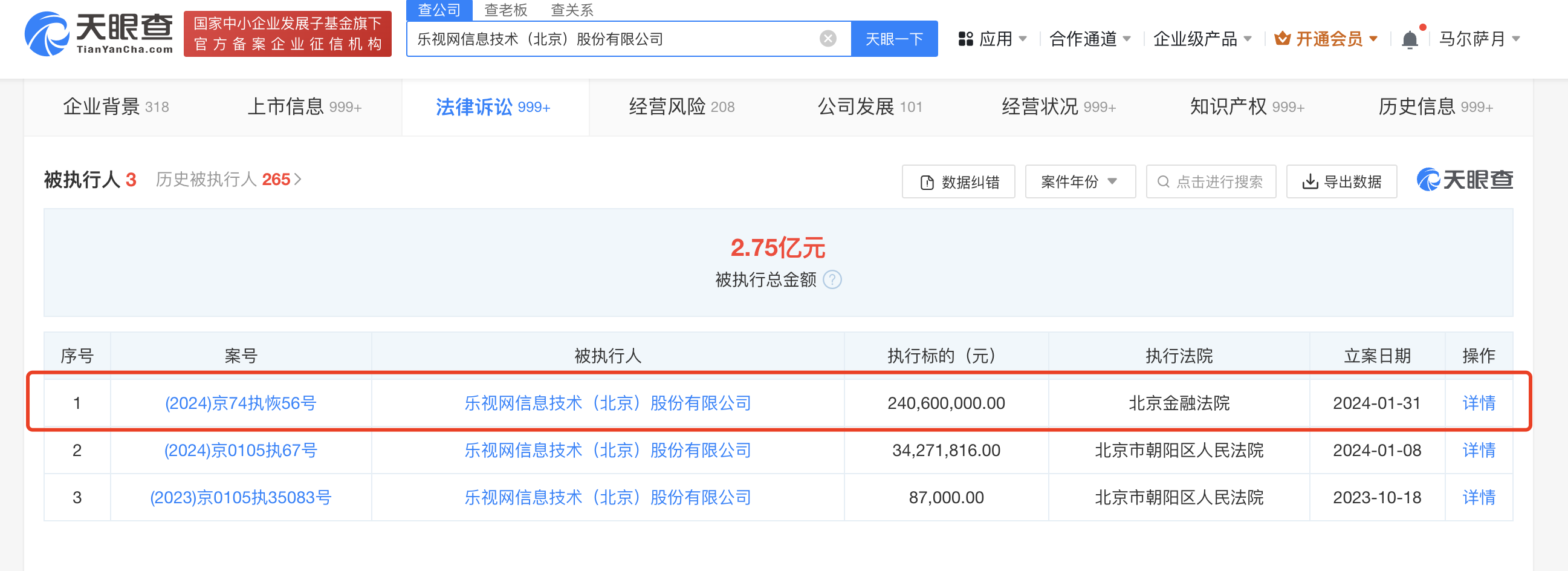This screenshot has width=1568, height=571.
Task: Open case link (2024)京74执恢56号
Action: click(241, 403)
